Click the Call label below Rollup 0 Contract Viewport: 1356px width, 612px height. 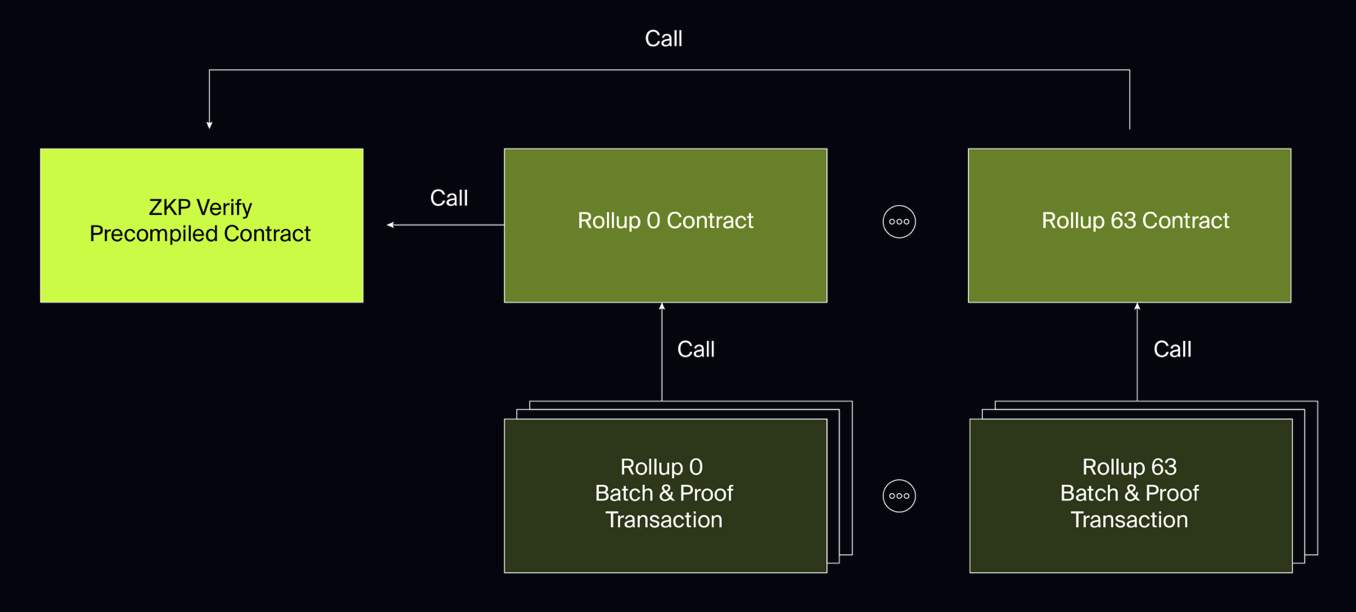point(696,349)
